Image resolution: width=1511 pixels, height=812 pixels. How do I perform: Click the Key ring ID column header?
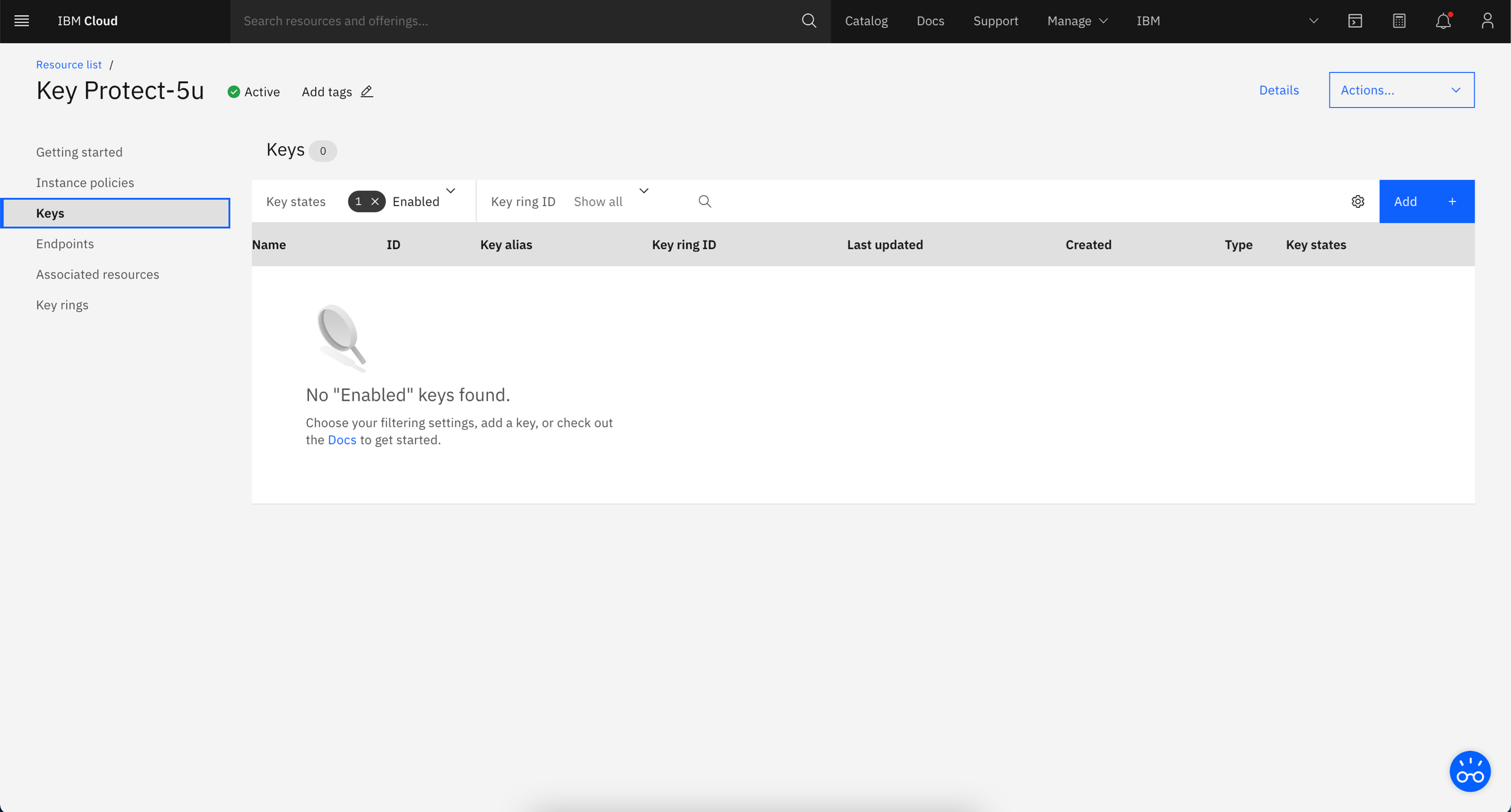click(684, 245)
